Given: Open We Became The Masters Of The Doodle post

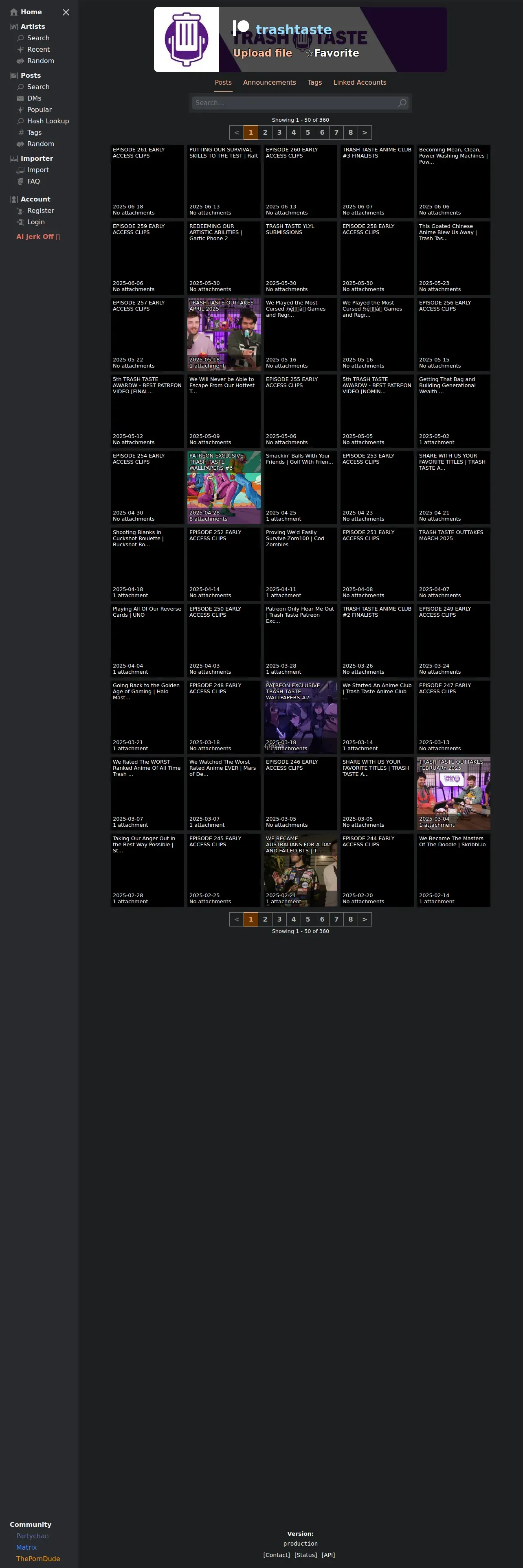Looking at the screenshot, I should point(454,870).
